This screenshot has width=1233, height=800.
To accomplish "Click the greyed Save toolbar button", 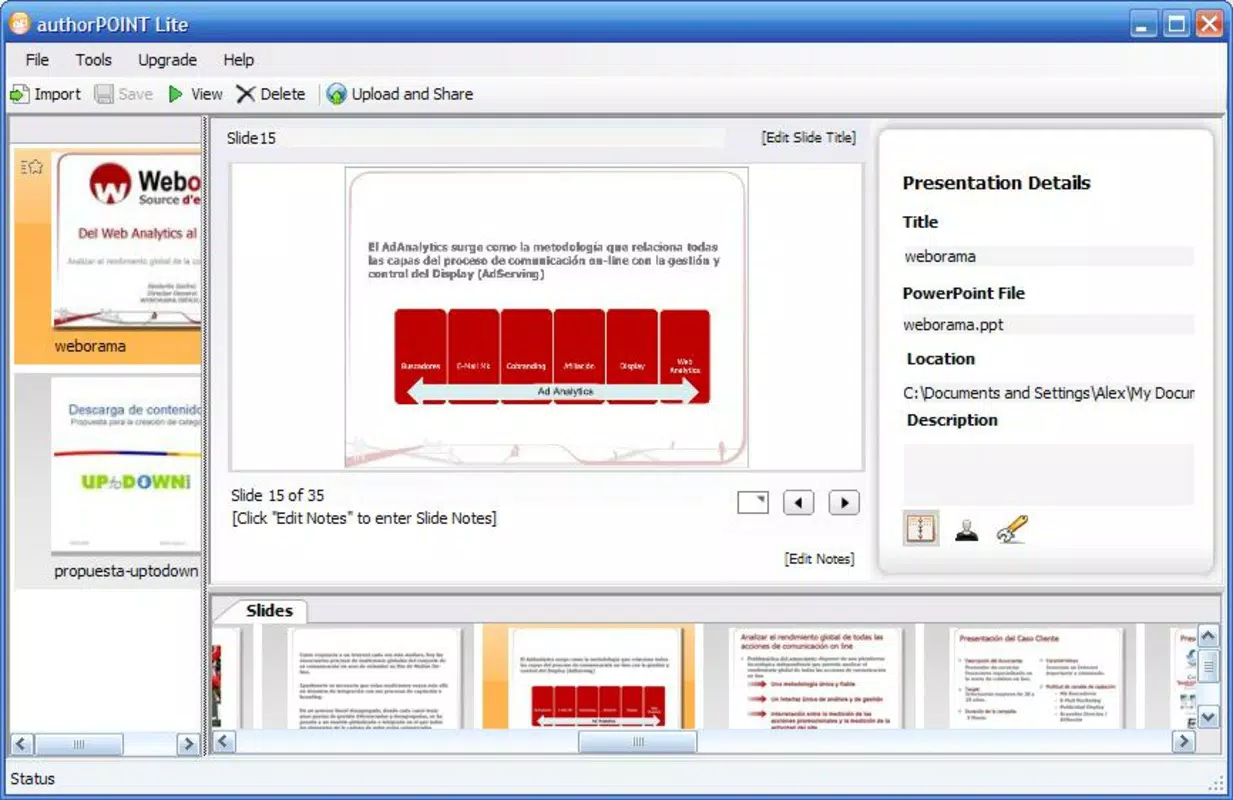I will tap(123, 94).
